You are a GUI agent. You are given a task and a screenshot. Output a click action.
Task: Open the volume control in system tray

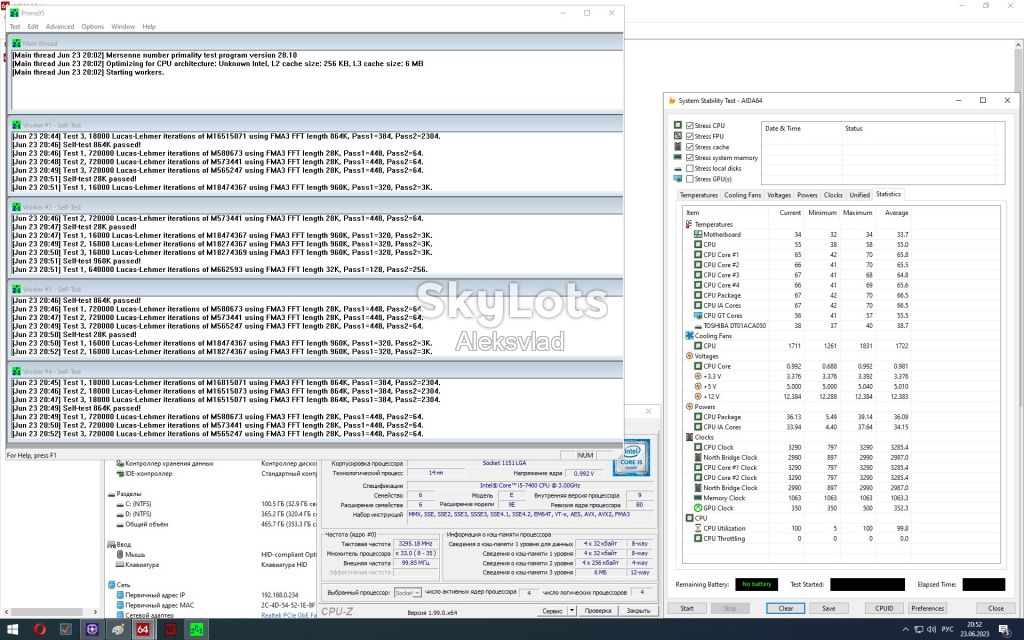(x=931, y=630)
